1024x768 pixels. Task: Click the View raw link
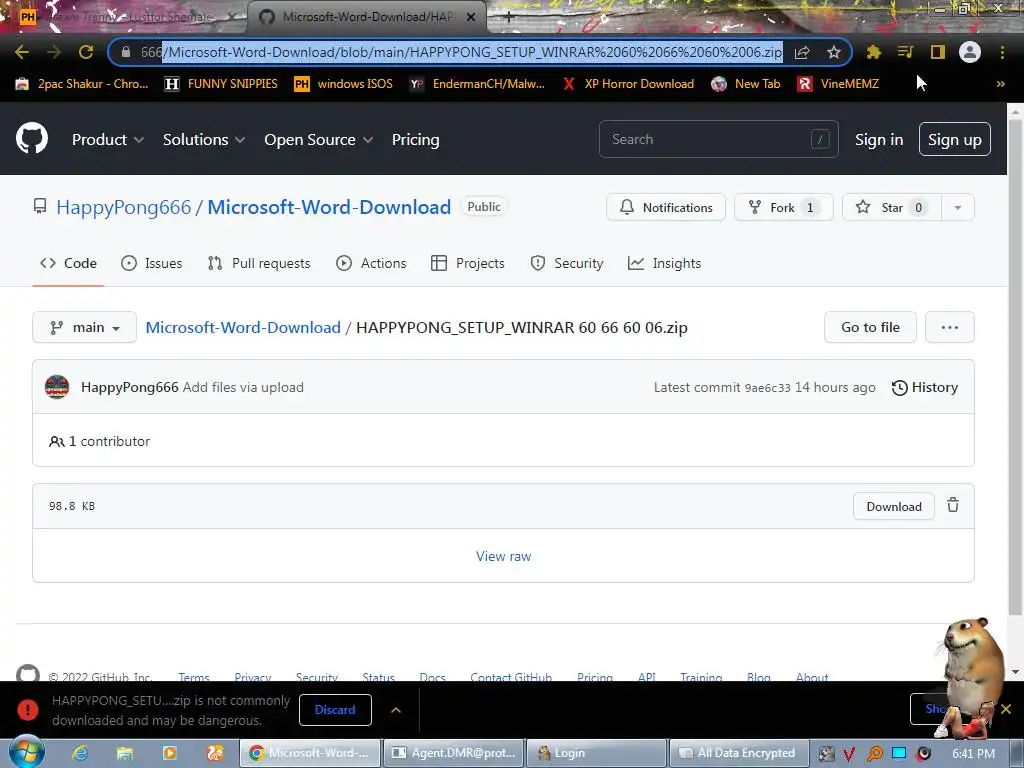[x=504, y=556]
